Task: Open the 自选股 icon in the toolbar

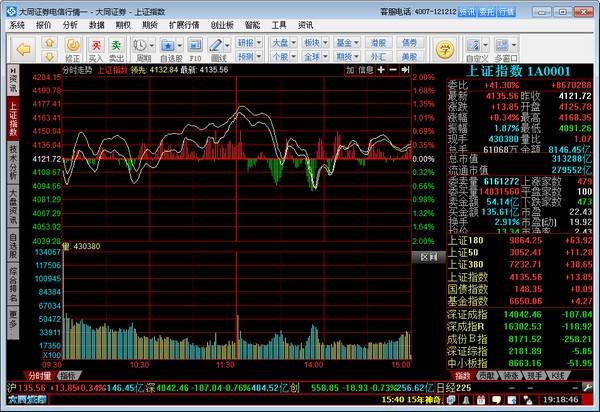Action: [x=172, y=46]
